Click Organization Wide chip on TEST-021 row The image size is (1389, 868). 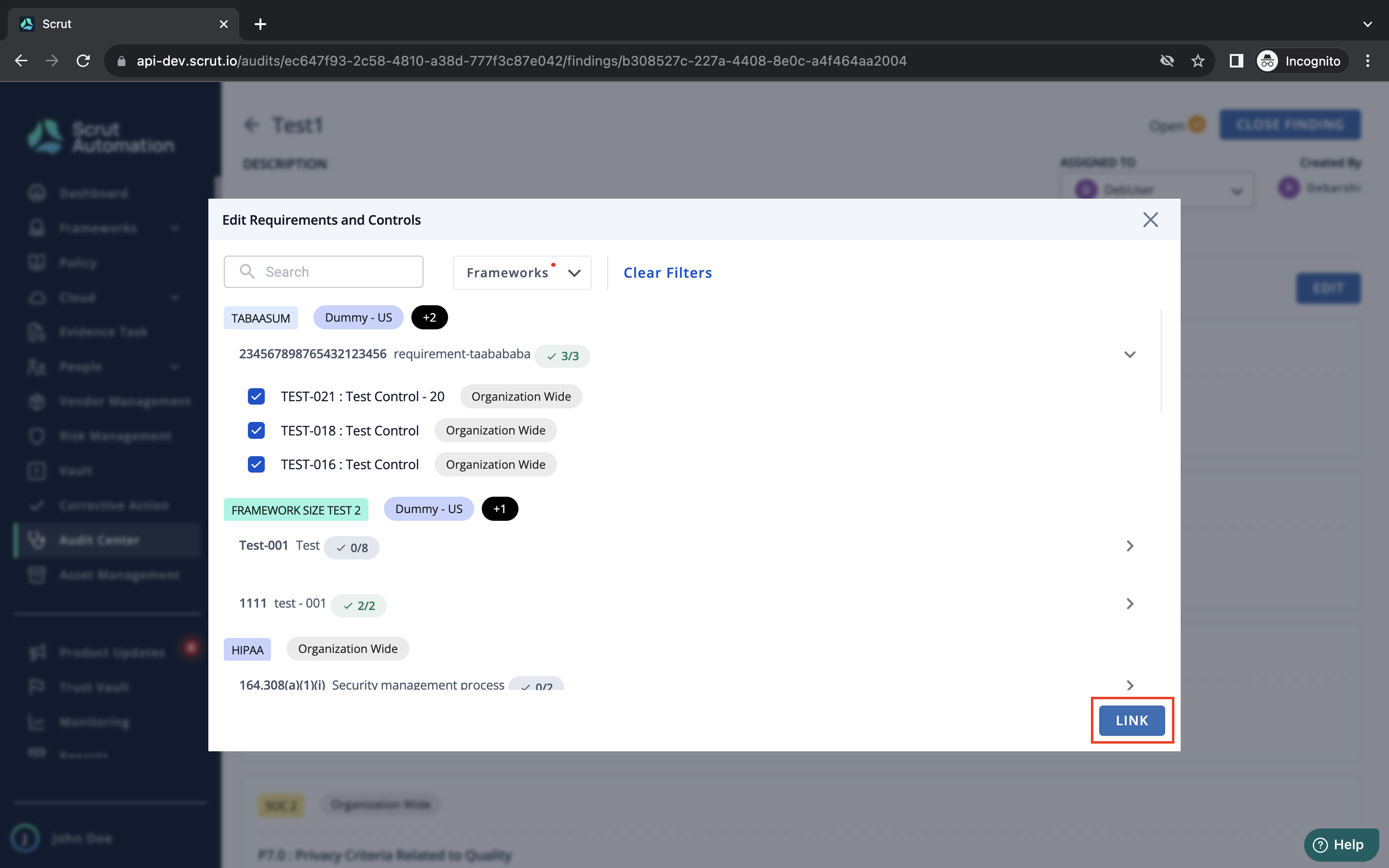520,396
